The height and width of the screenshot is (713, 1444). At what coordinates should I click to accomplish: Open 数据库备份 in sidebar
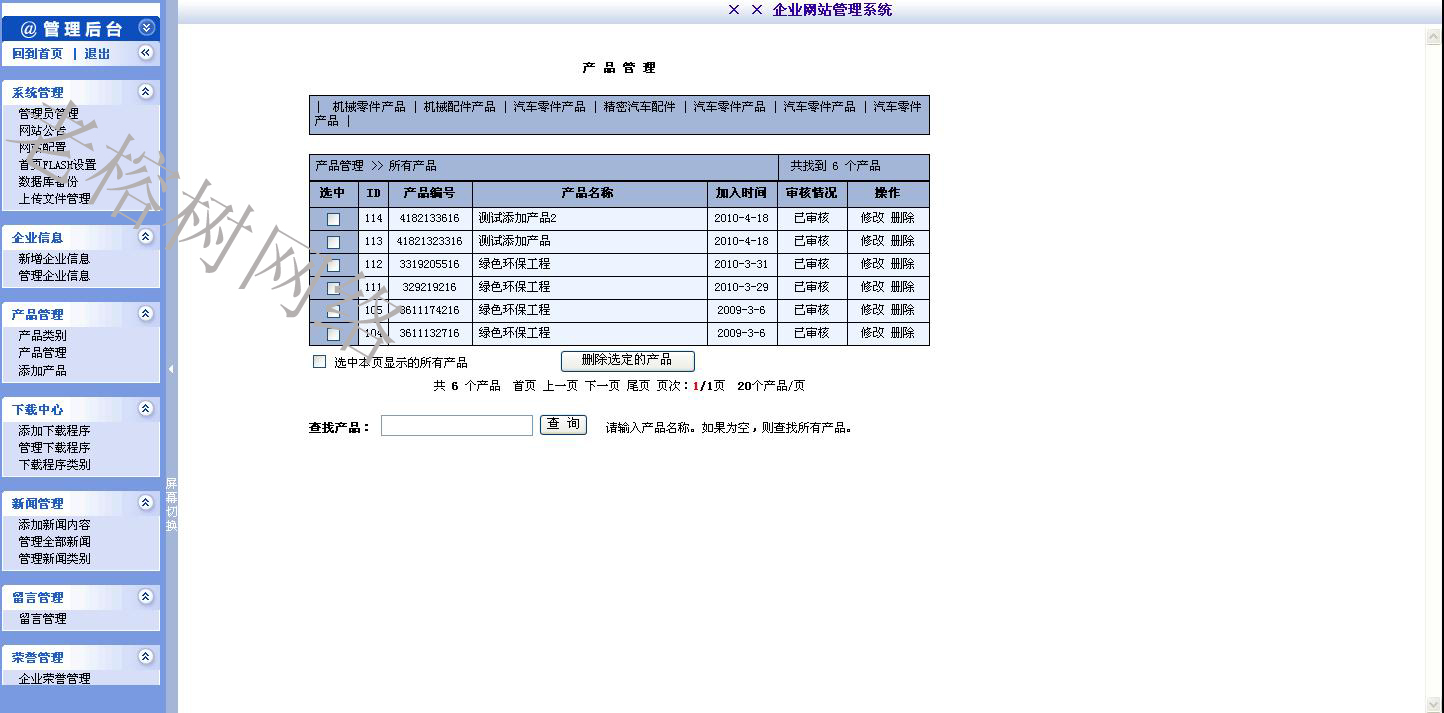pos(48,182)
